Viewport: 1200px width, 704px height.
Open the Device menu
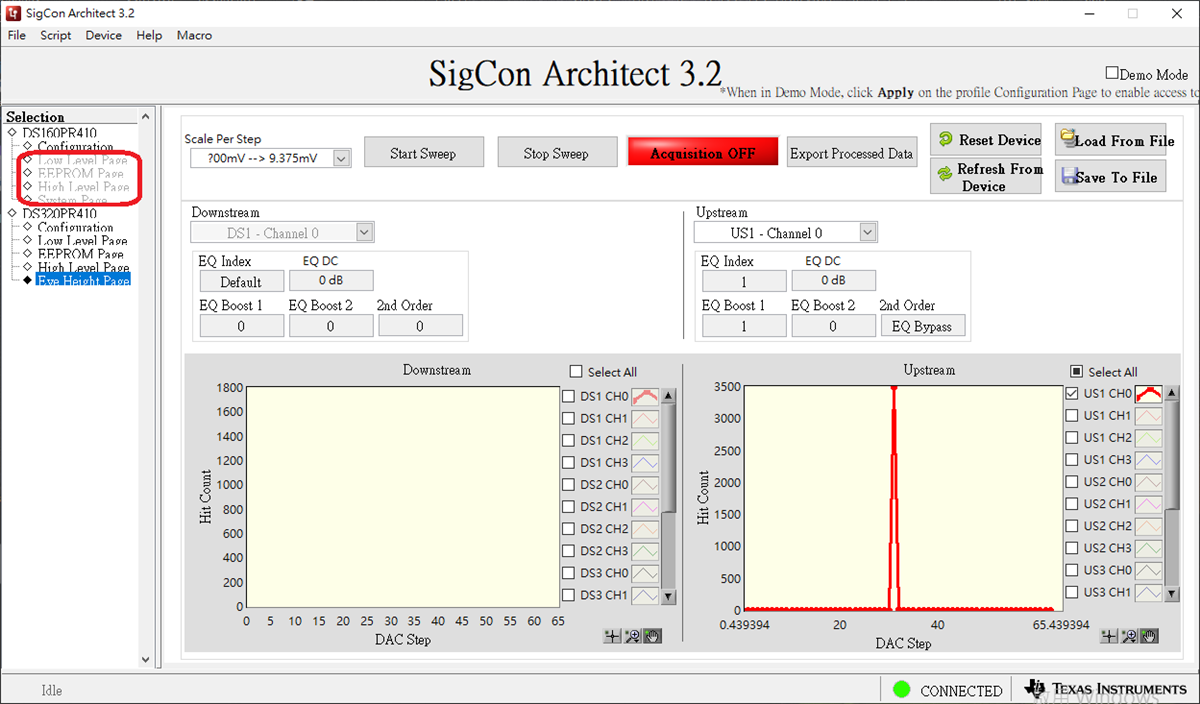103,35
